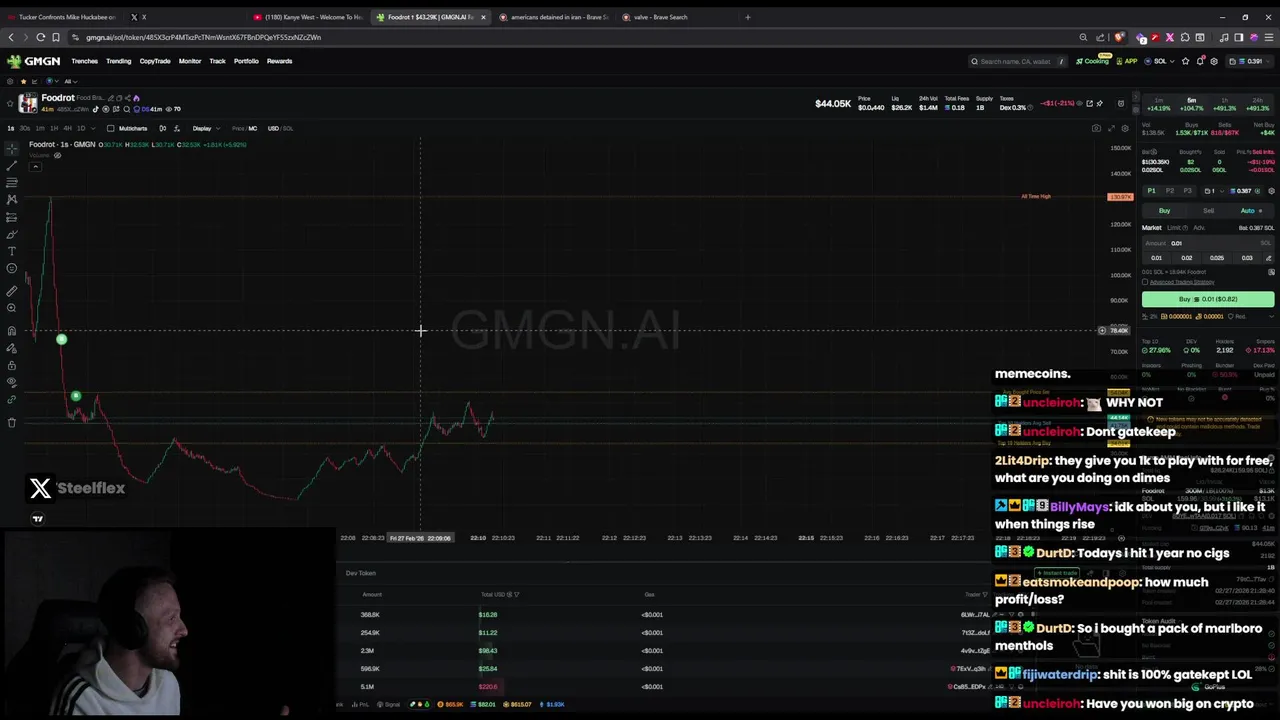Select the text annotation tool
The image size is (1280, 720).
click(12, 251)
